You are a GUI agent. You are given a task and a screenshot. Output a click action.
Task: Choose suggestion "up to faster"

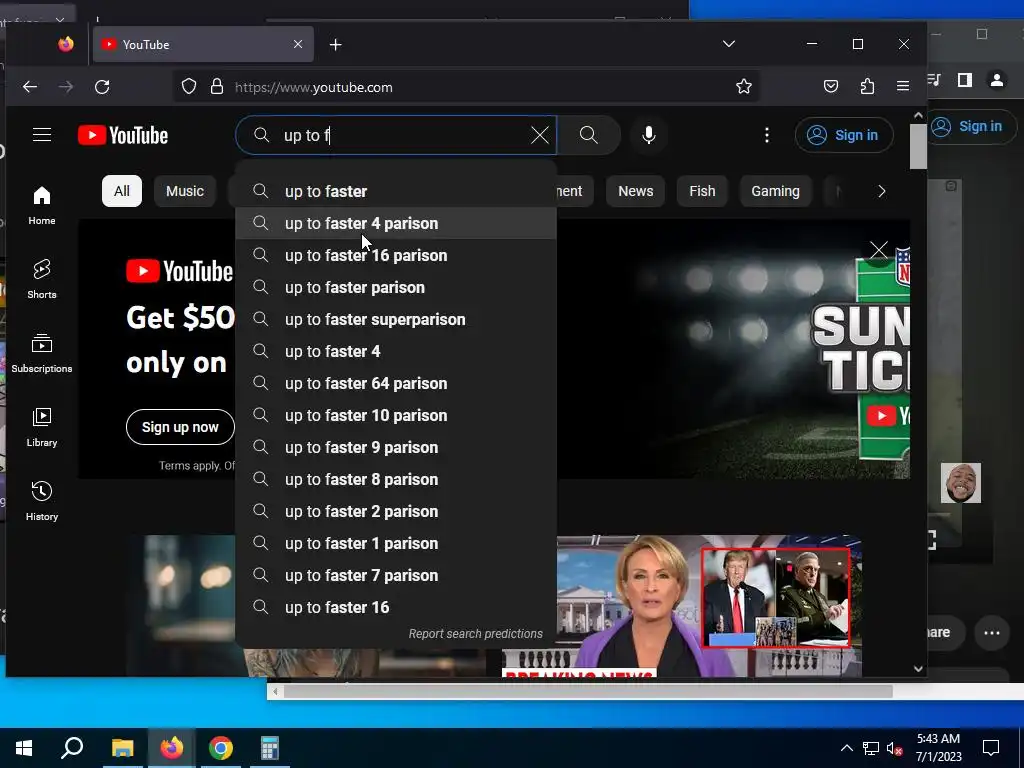396,191
